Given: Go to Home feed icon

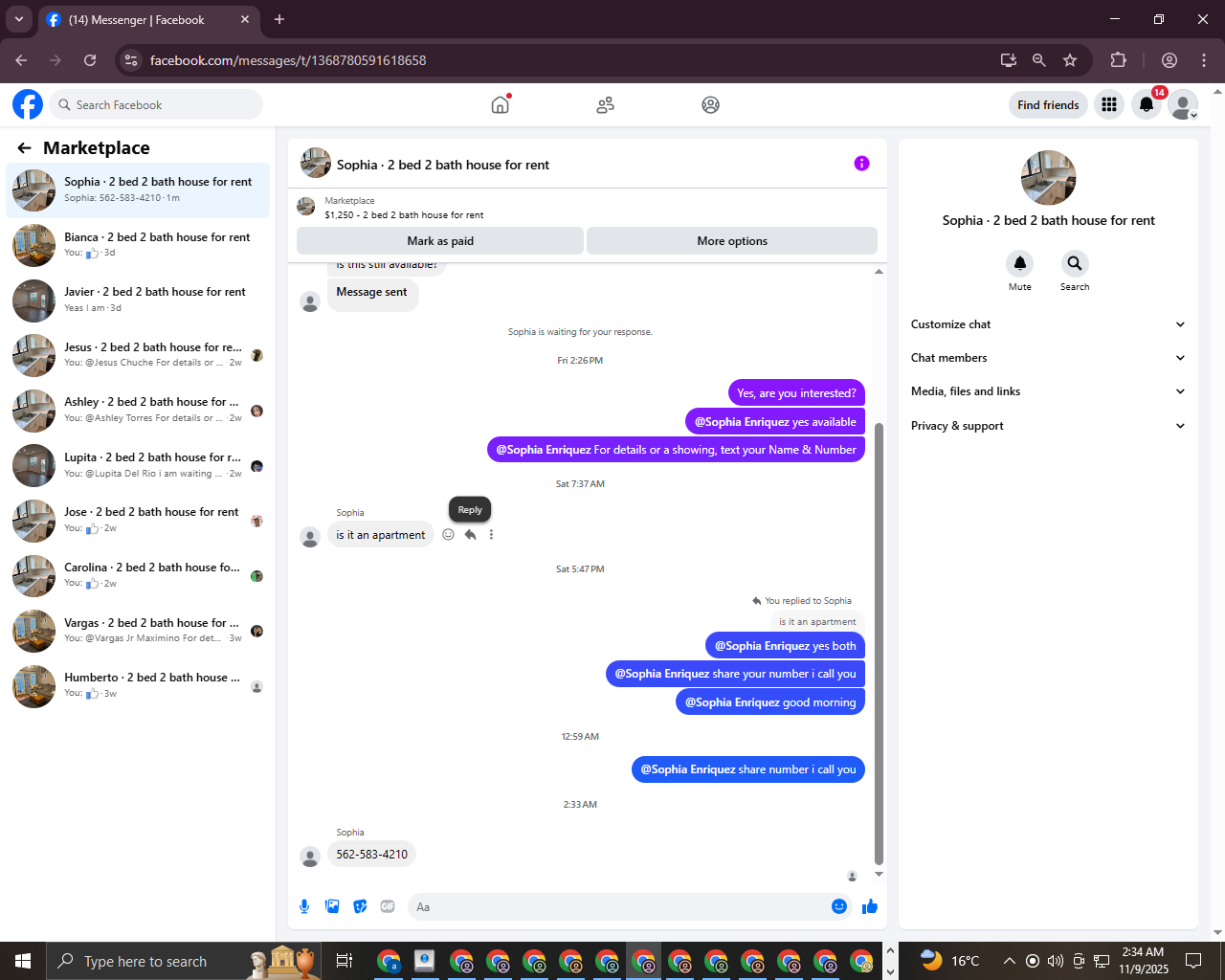Looking at the screenshot, I should (500, 104).
